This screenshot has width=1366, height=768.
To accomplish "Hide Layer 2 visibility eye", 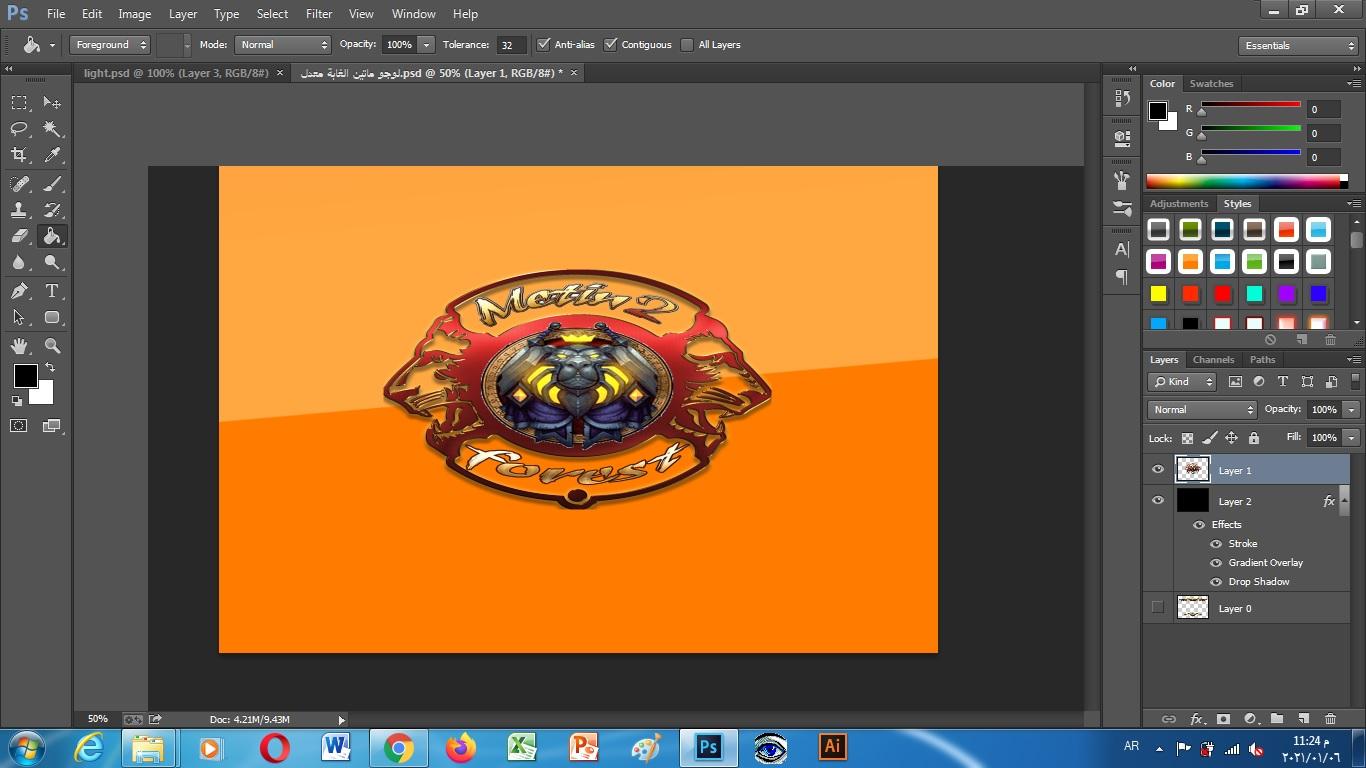I will coord(1158,501).
